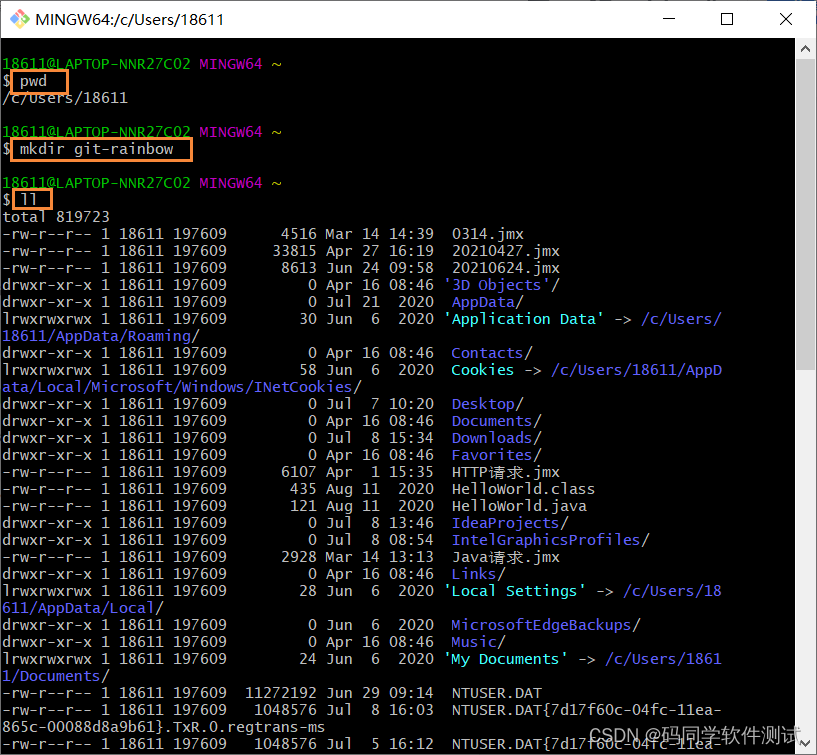Close the MINGW64 terminal window
The image size is (817, 755).
click(x=786, y=19)
